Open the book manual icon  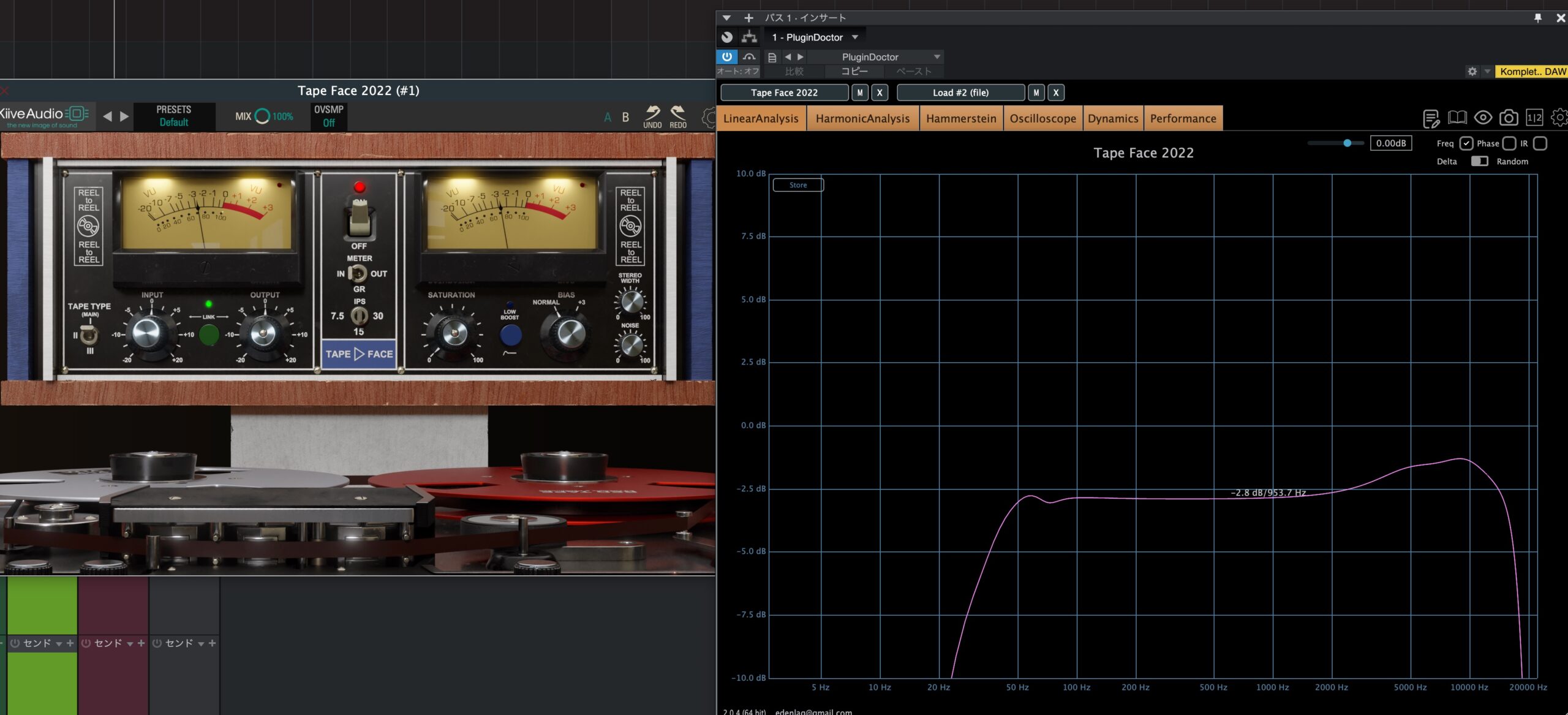click(x=1457, y=118)
